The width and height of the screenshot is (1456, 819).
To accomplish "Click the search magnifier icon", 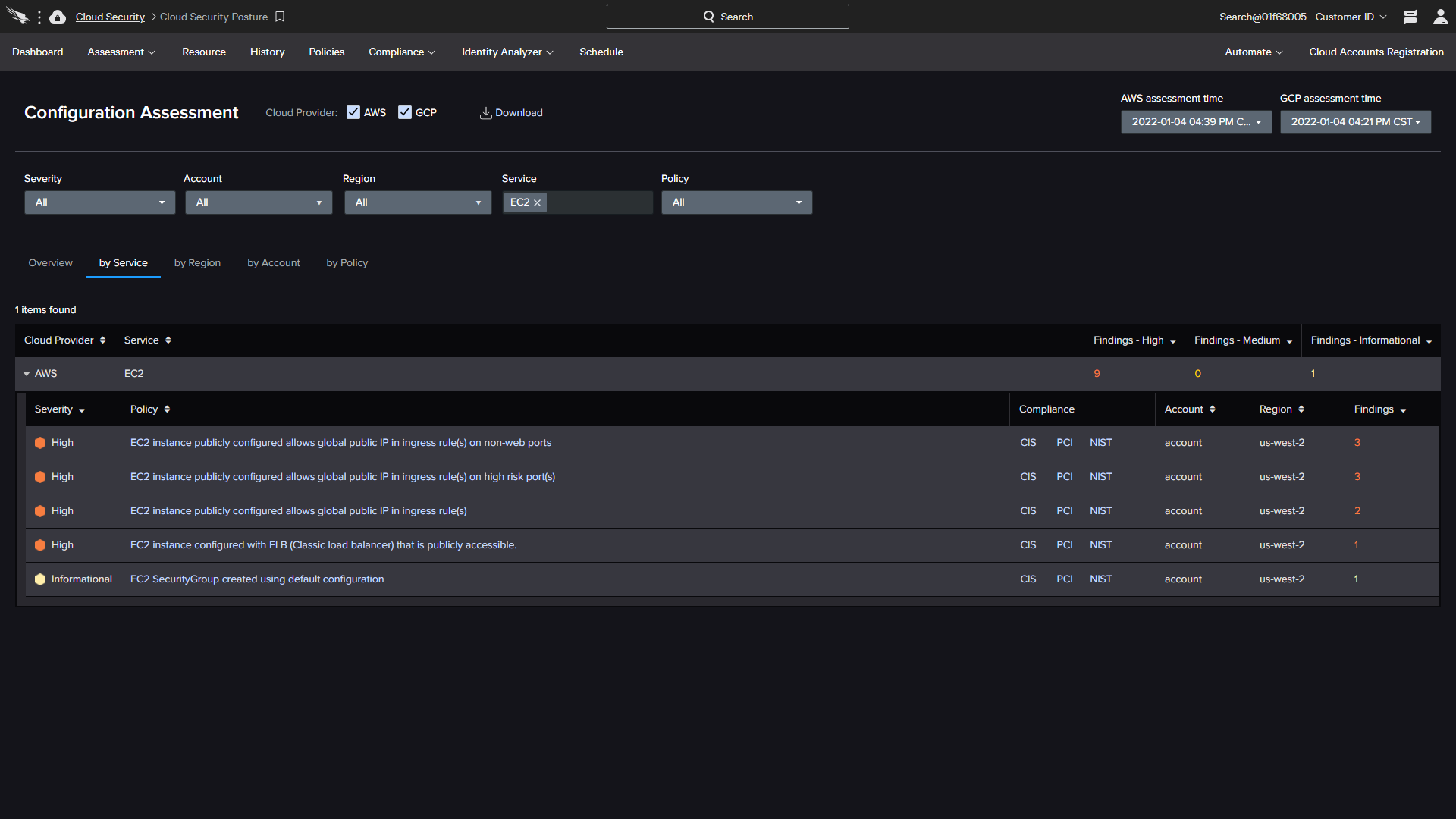I will click(x=709, y=17).
